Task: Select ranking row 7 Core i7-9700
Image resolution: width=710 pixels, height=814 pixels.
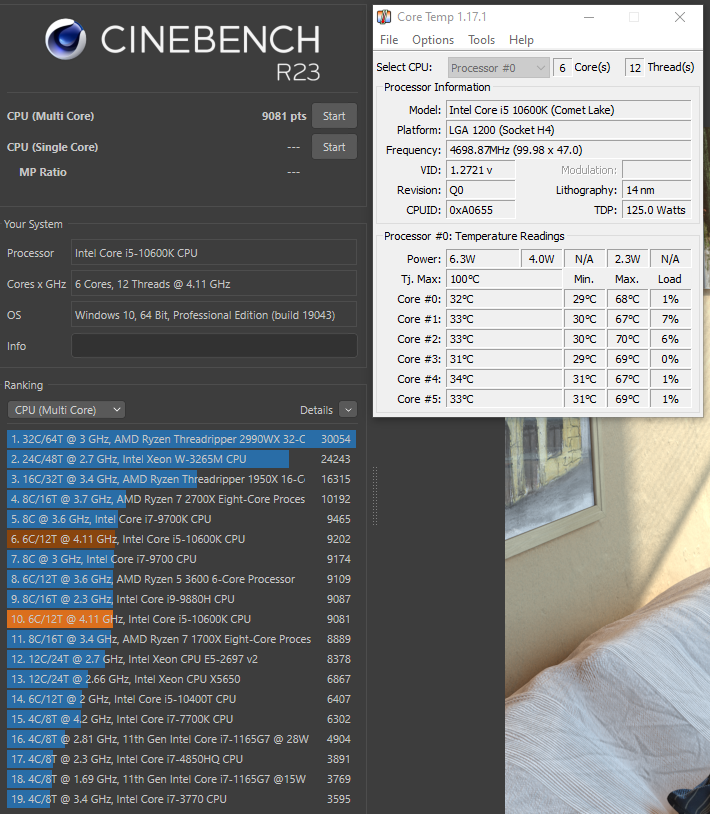Action: coord(182,559)
